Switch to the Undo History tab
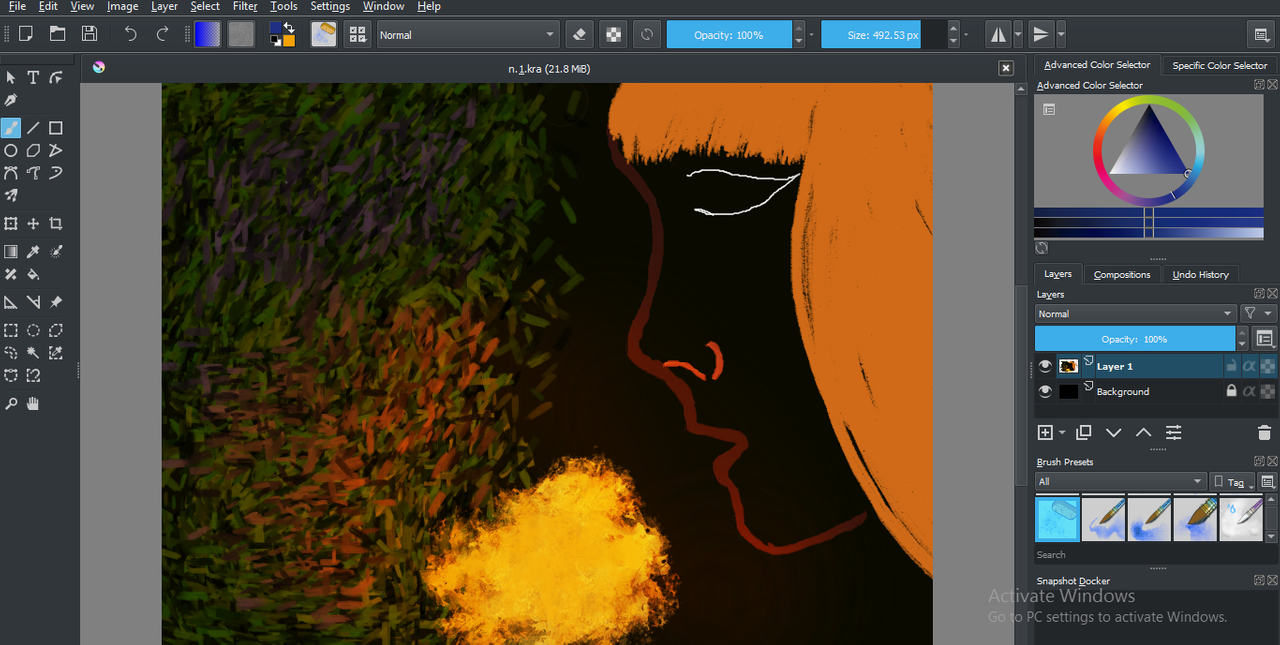The width and height of the screenshot is (1280, 645). (1200, 275)
